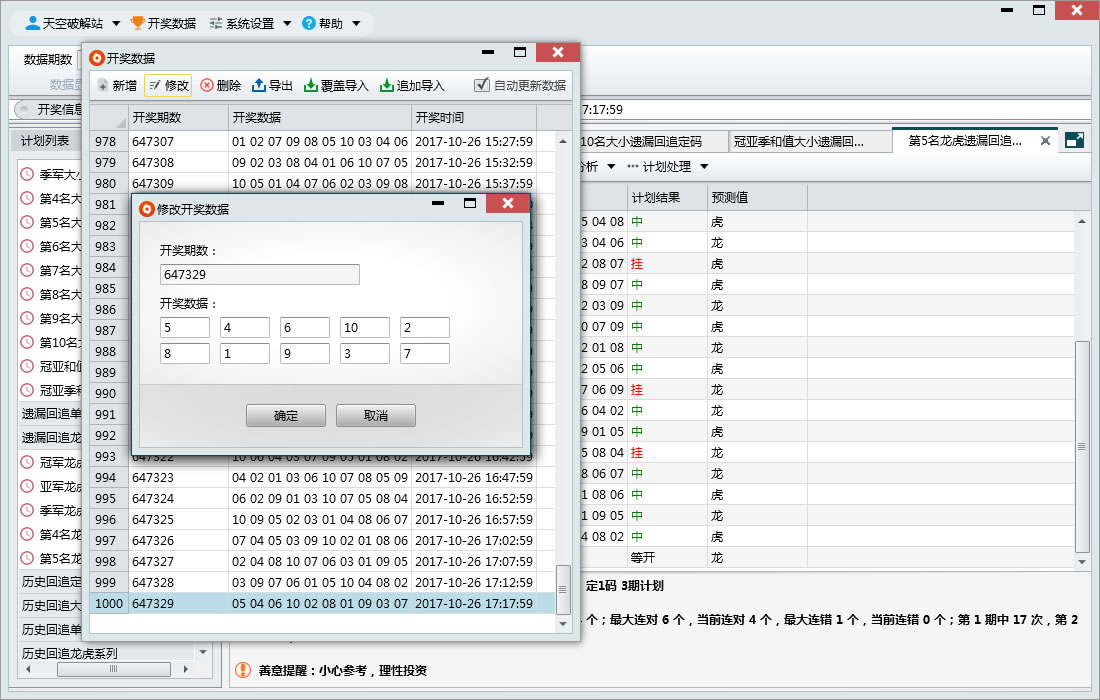Viewport: 1100px width, 700px height.
Task: Click the 覆盖导入 overwrite import icon
Action: click(x=311, y=86)
